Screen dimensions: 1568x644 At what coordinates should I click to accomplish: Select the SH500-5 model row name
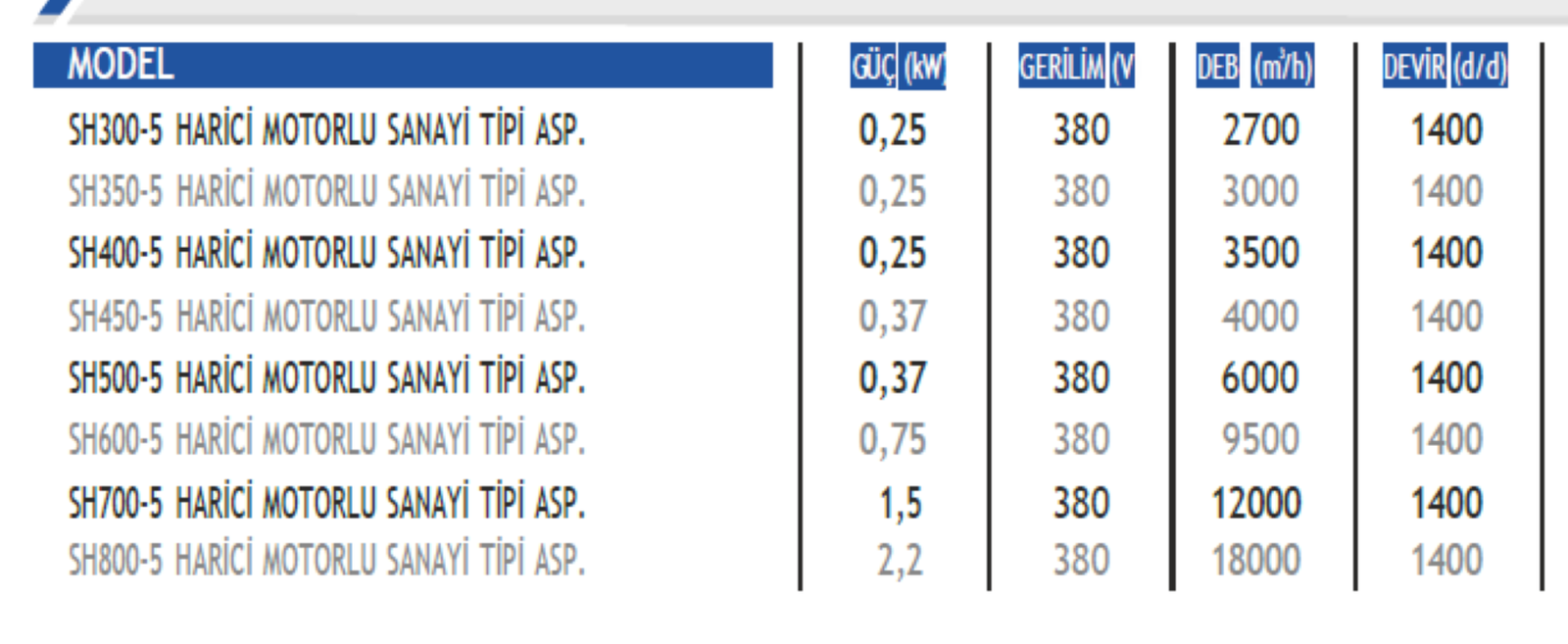326,378
